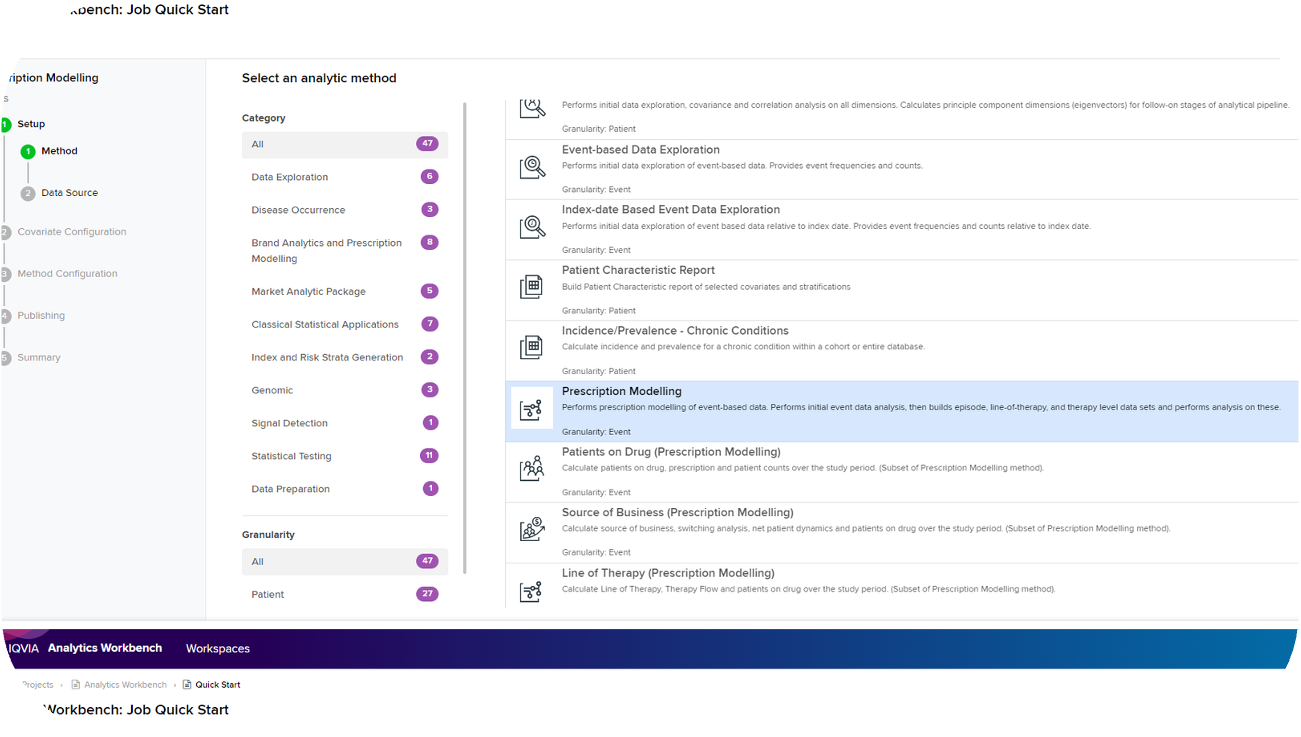
Task: Click the Analytics Workbench breadcrumb page icon
Action: click(76, 685)
